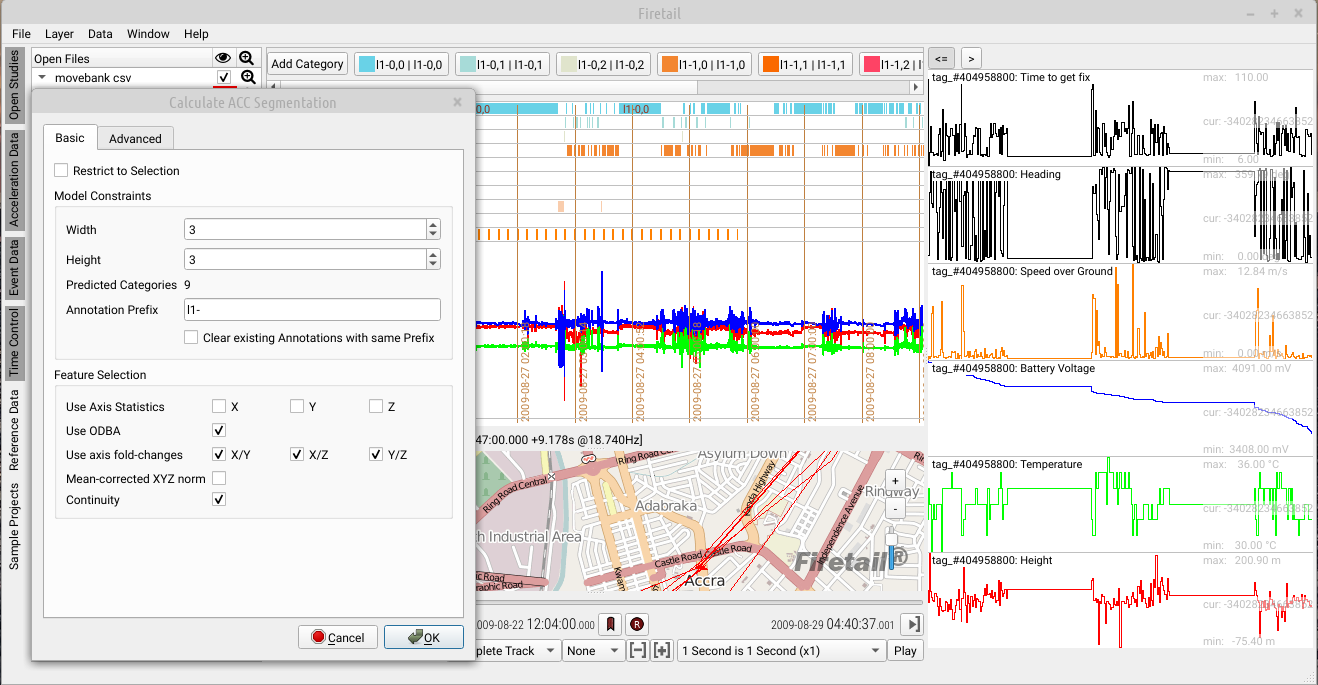Click the Add Category button
1318x685 pixels.
tap(307, 64)
